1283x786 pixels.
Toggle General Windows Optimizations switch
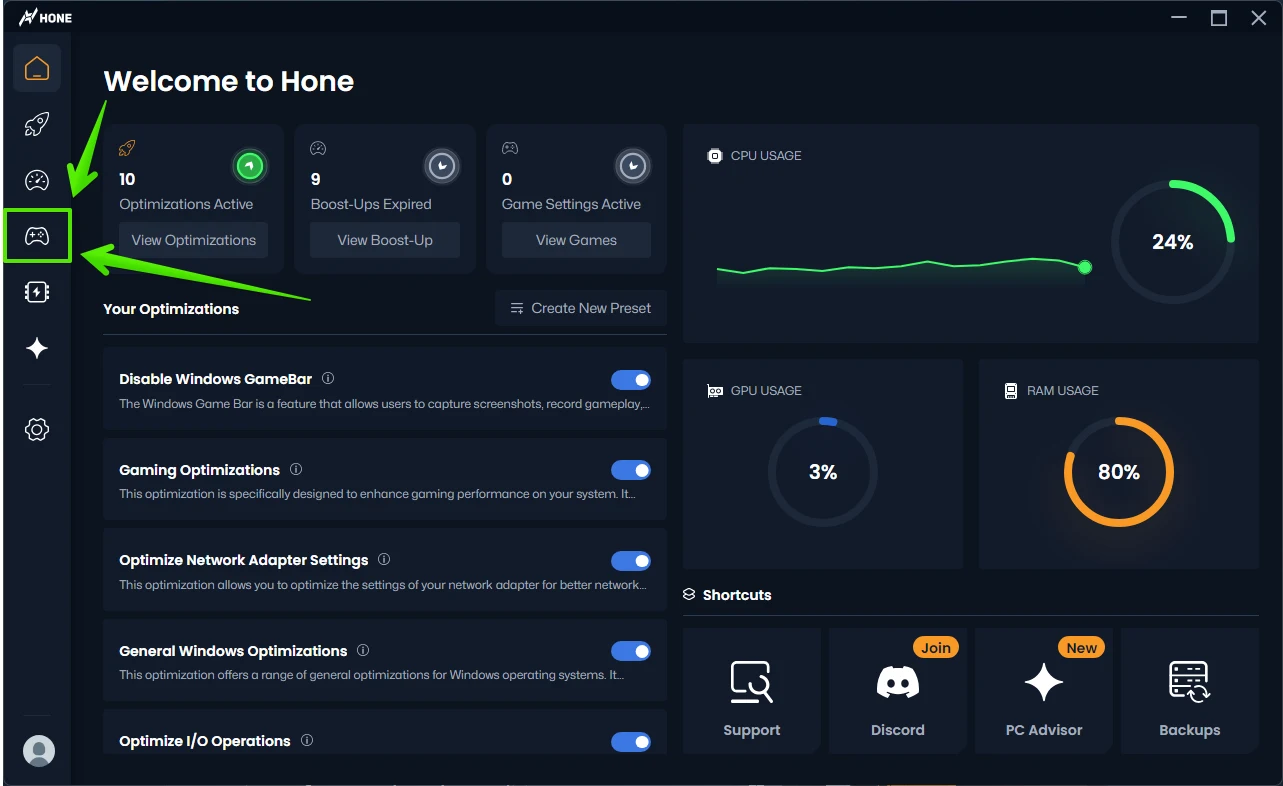[630, 651]
